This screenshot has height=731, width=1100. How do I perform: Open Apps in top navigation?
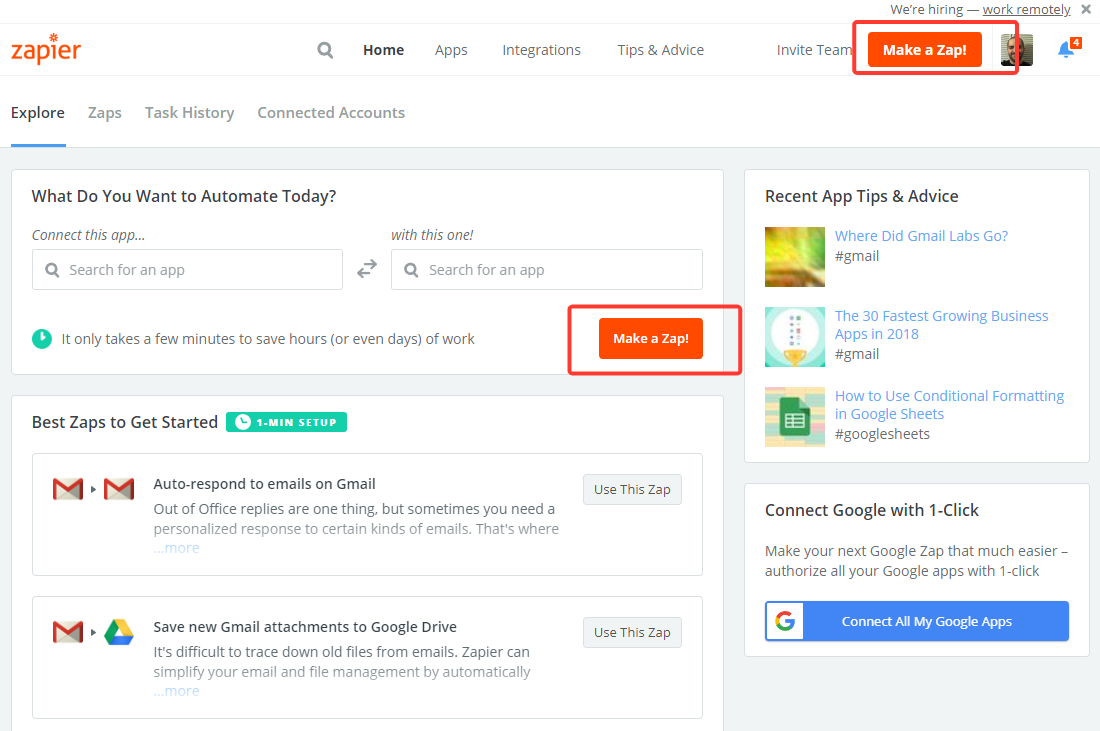pyautogui.click(x=451, y=50)
